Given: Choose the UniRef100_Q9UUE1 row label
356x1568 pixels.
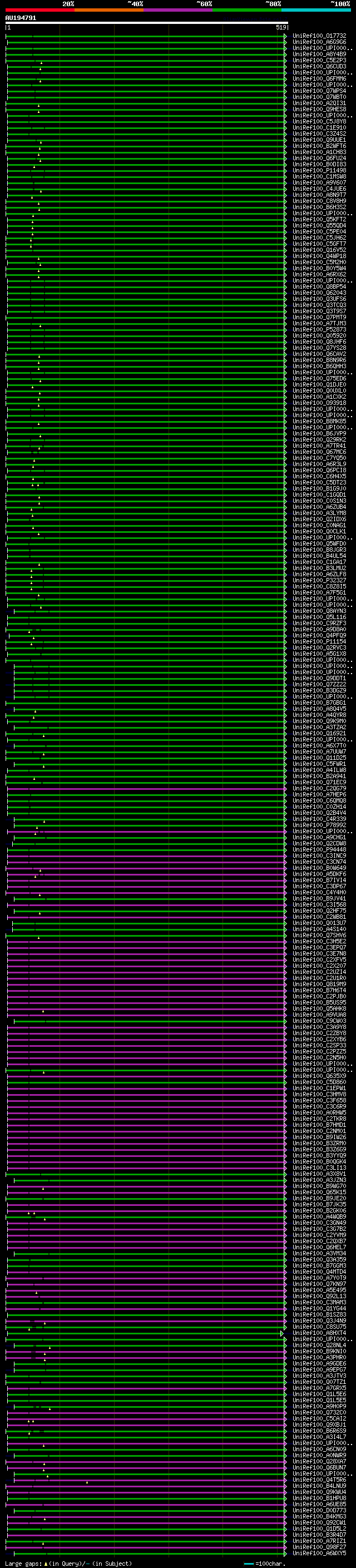Looking at the screenshot, I should (x=319, y=140).
